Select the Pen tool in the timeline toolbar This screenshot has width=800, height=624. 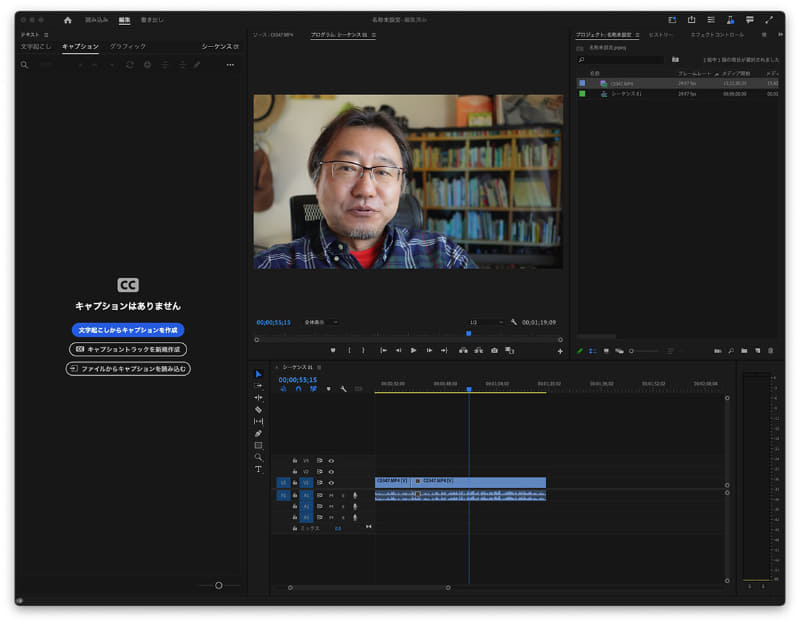pyautogui.click(x=258, y=434)
